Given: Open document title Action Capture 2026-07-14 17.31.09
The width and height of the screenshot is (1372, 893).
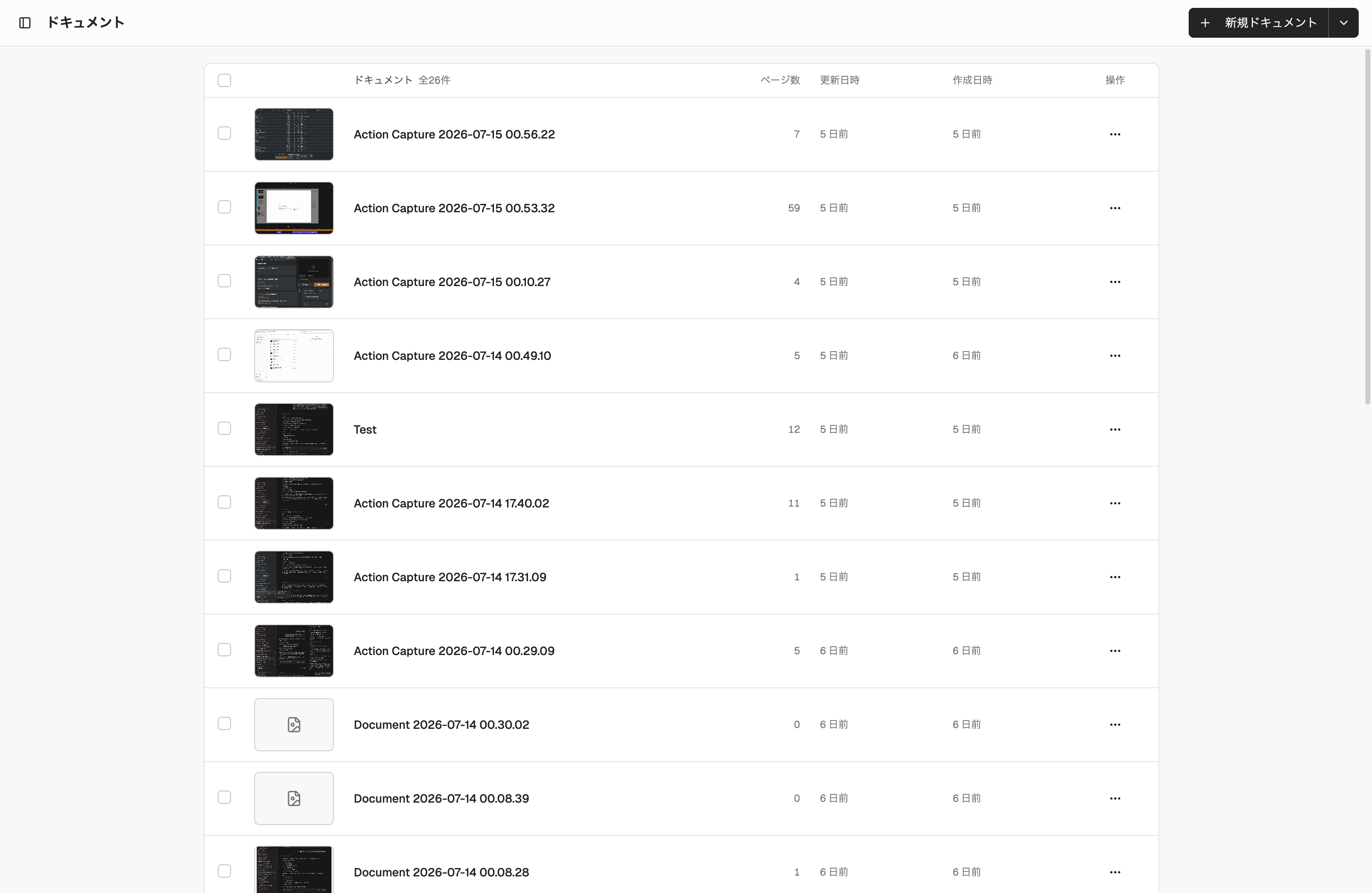Looking at the screenshot, I should (450, 577).
